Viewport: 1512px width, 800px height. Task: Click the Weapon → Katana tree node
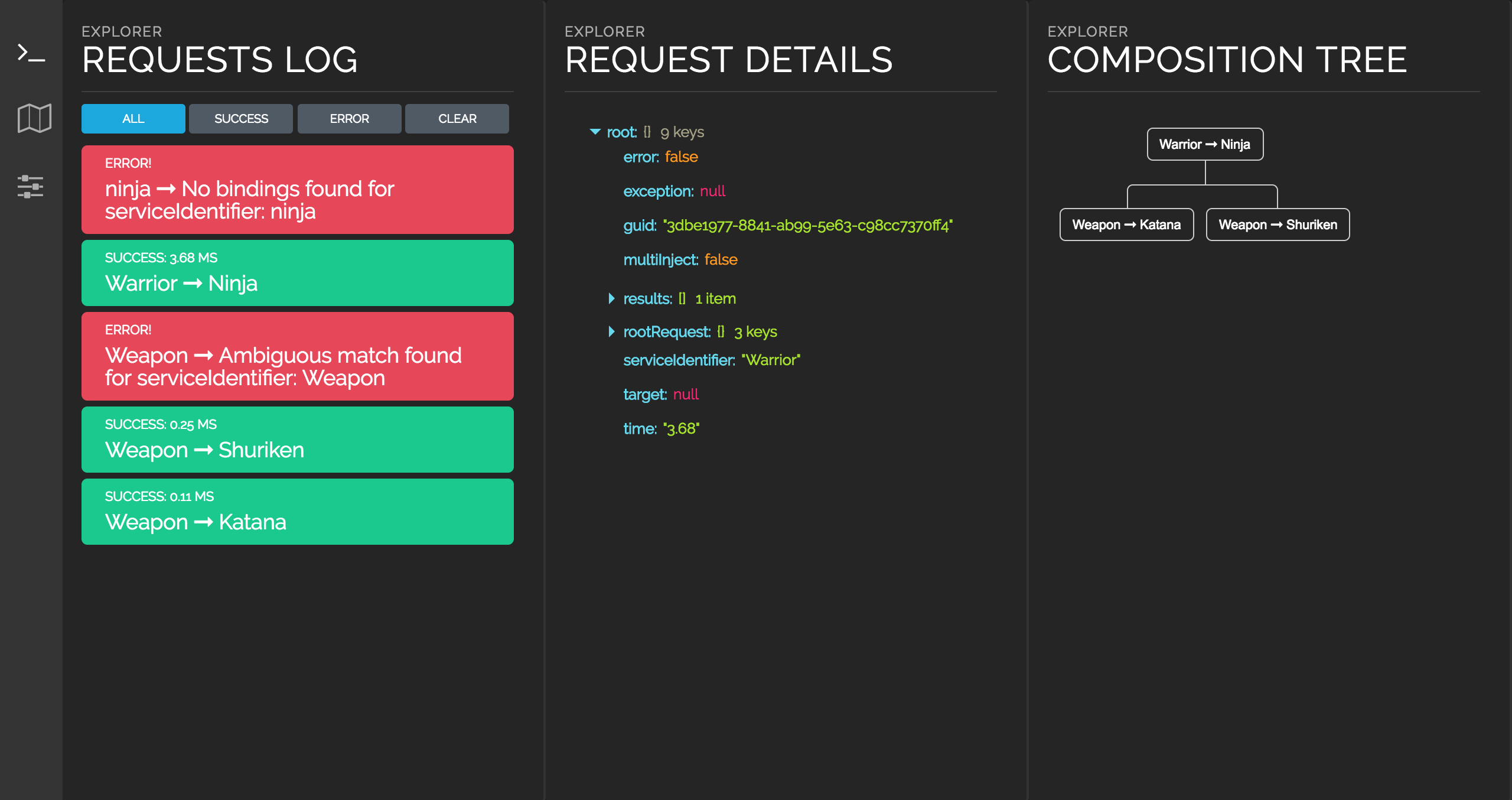[x=1126, y=225]
